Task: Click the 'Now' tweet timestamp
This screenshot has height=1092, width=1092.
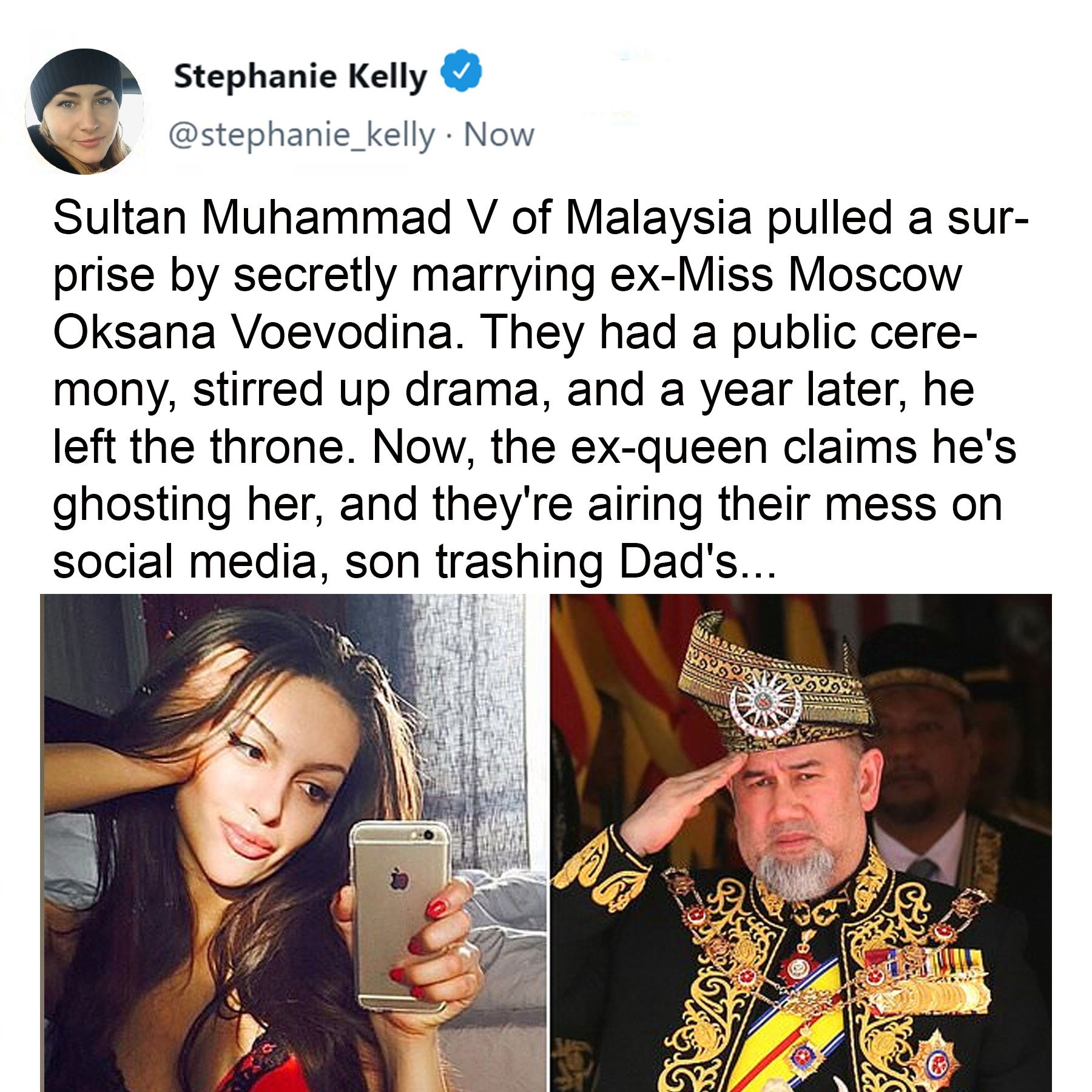Action: (499, 135)
